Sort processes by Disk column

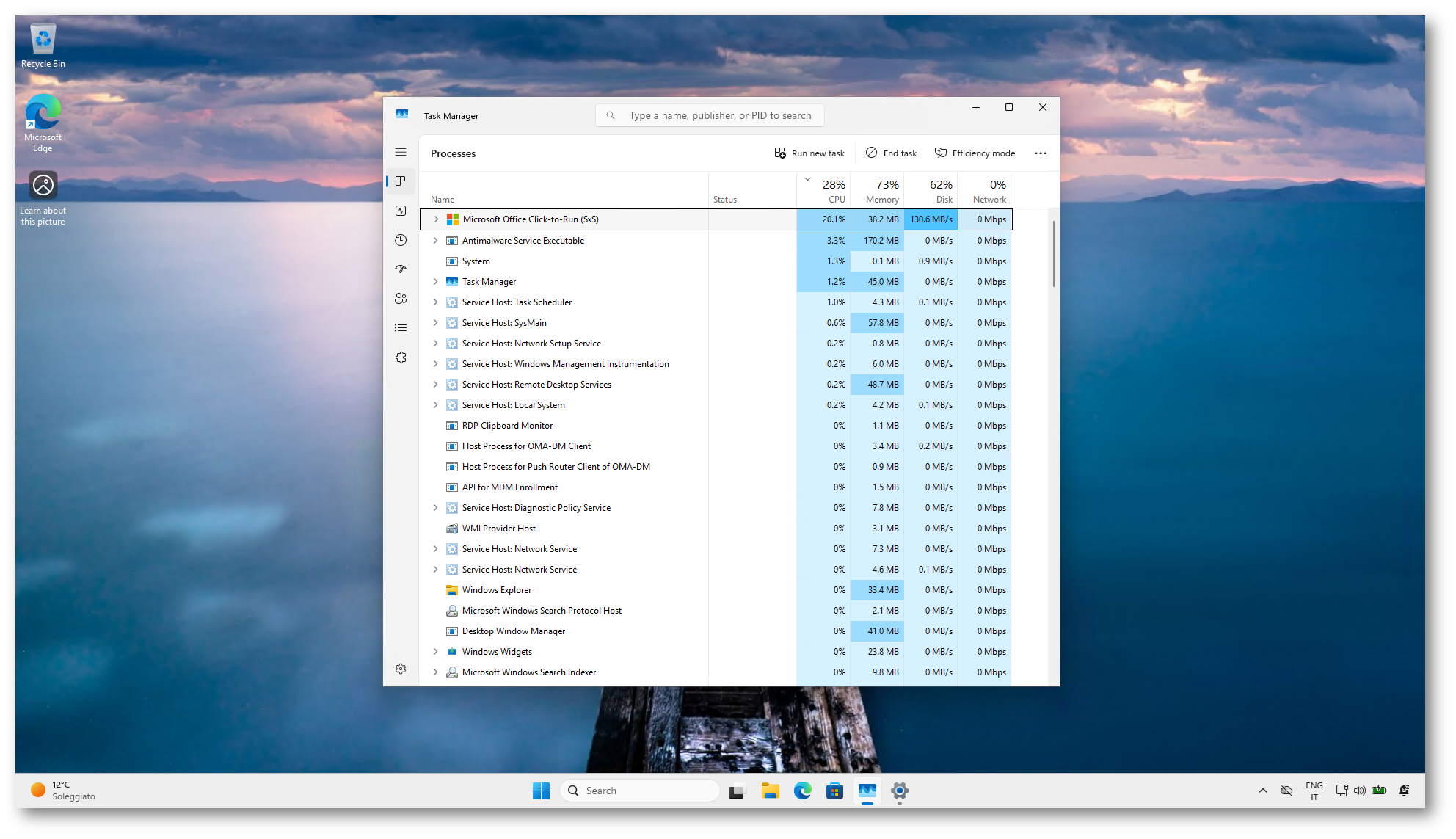point(940,191)
